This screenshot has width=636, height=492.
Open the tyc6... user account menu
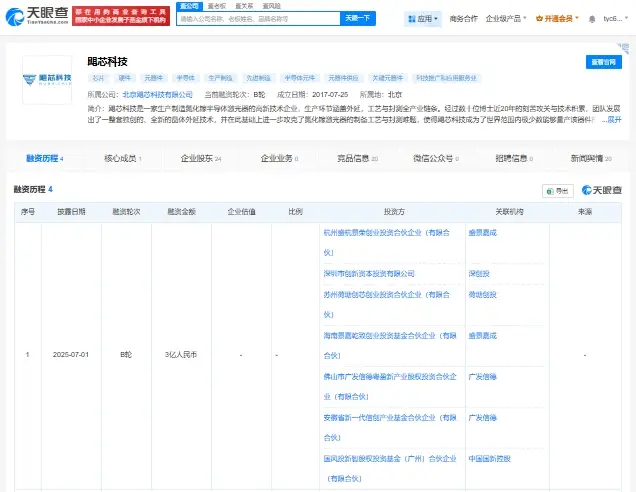[615, 19]
